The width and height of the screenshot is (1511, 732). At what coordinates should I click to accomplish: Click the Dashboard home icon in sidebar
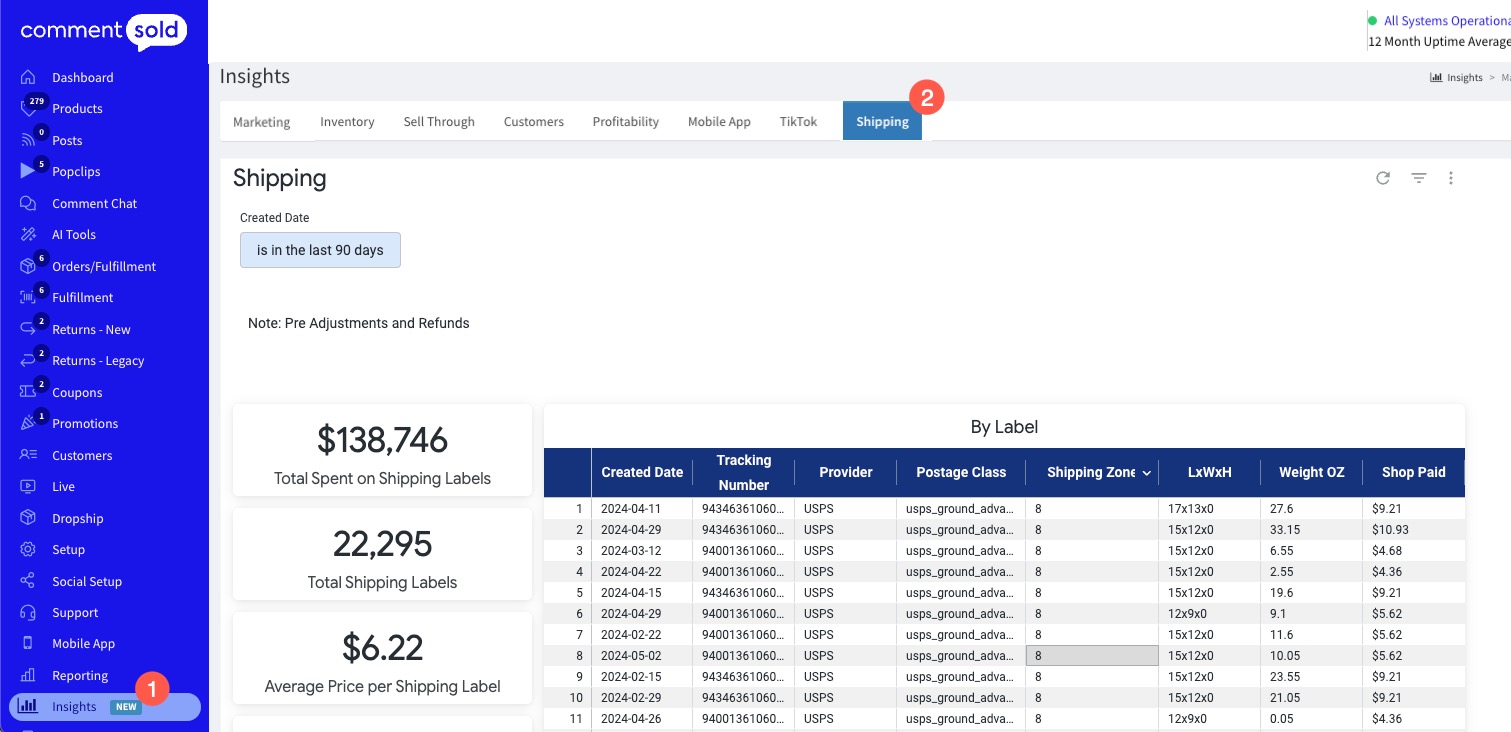(28, 77)
